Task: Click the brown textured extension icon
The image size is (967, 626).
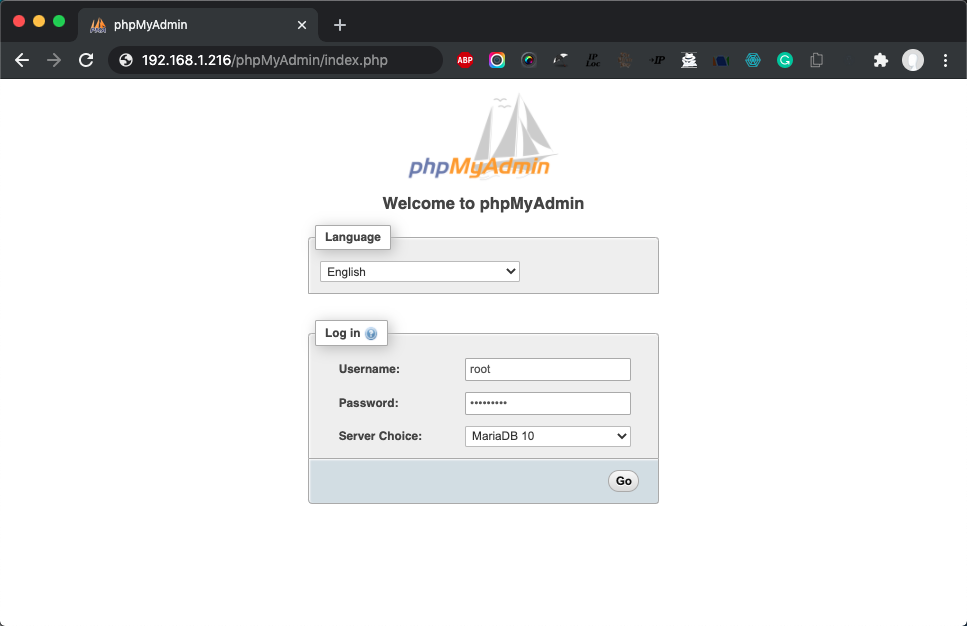Action: coord(625,60)
